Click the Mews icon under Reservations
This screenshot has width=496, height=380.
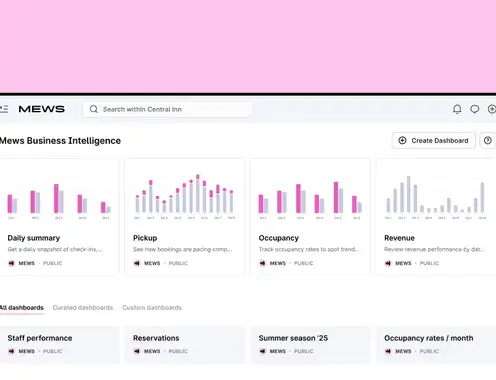coord(137,351)
